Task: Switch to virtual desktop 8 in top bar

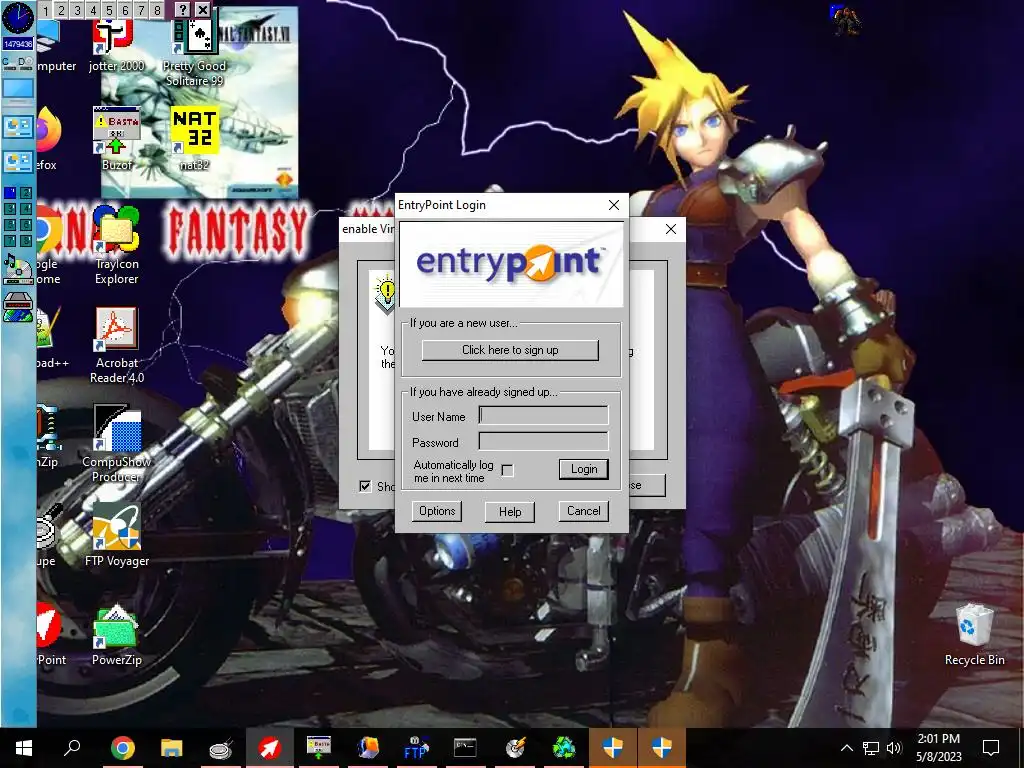Action: [x=157, y=10]
